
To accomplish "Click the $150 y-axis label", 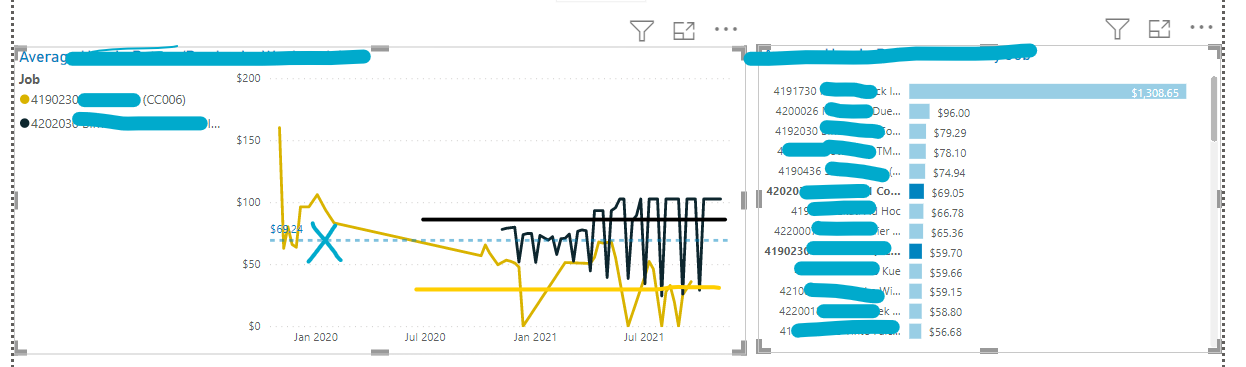I will point(248,140).
